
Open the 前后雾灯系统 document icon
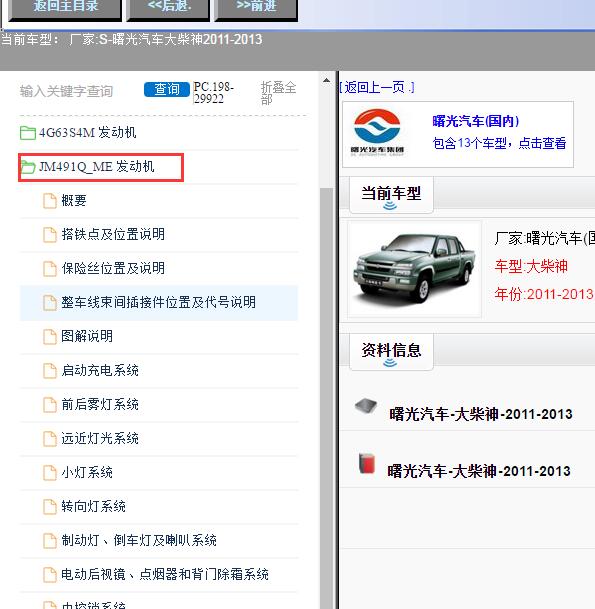pyautogui.click(x=50, y=405)
